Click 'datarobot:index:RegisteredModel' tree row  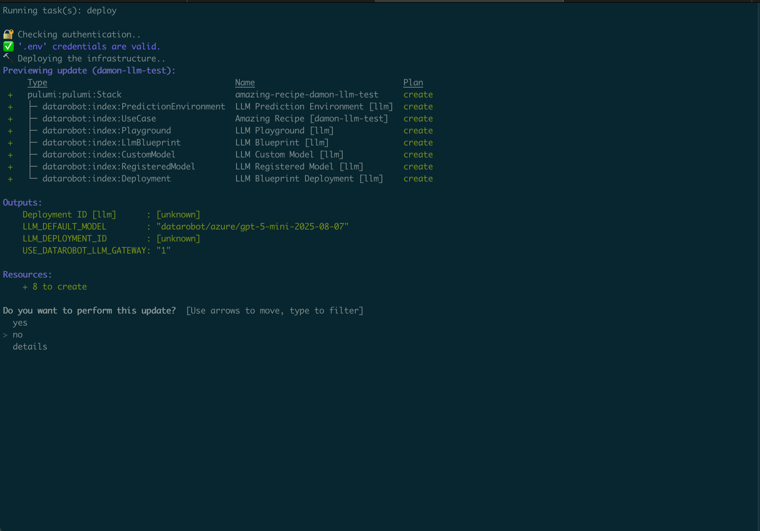pyautogui.click(x=119, y=167)
